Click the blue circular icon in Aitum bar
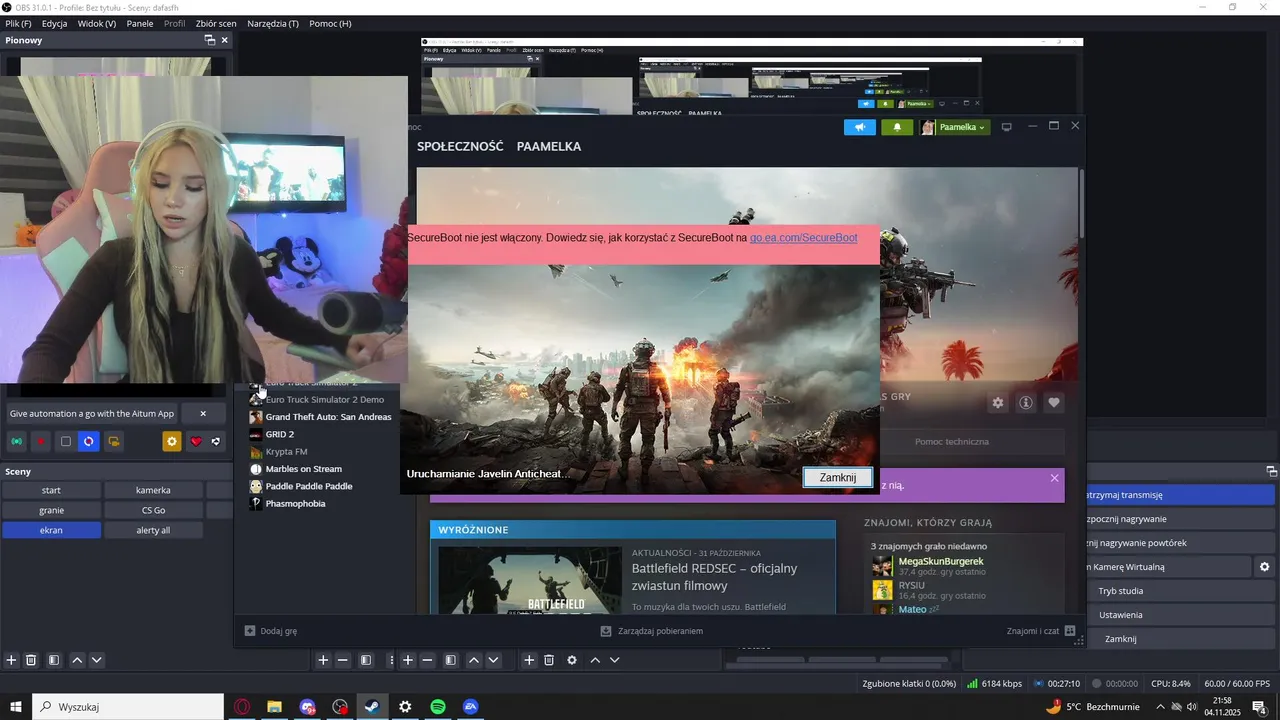The width and height of the screenshot is (1280, 720). [x=89, y=441]
